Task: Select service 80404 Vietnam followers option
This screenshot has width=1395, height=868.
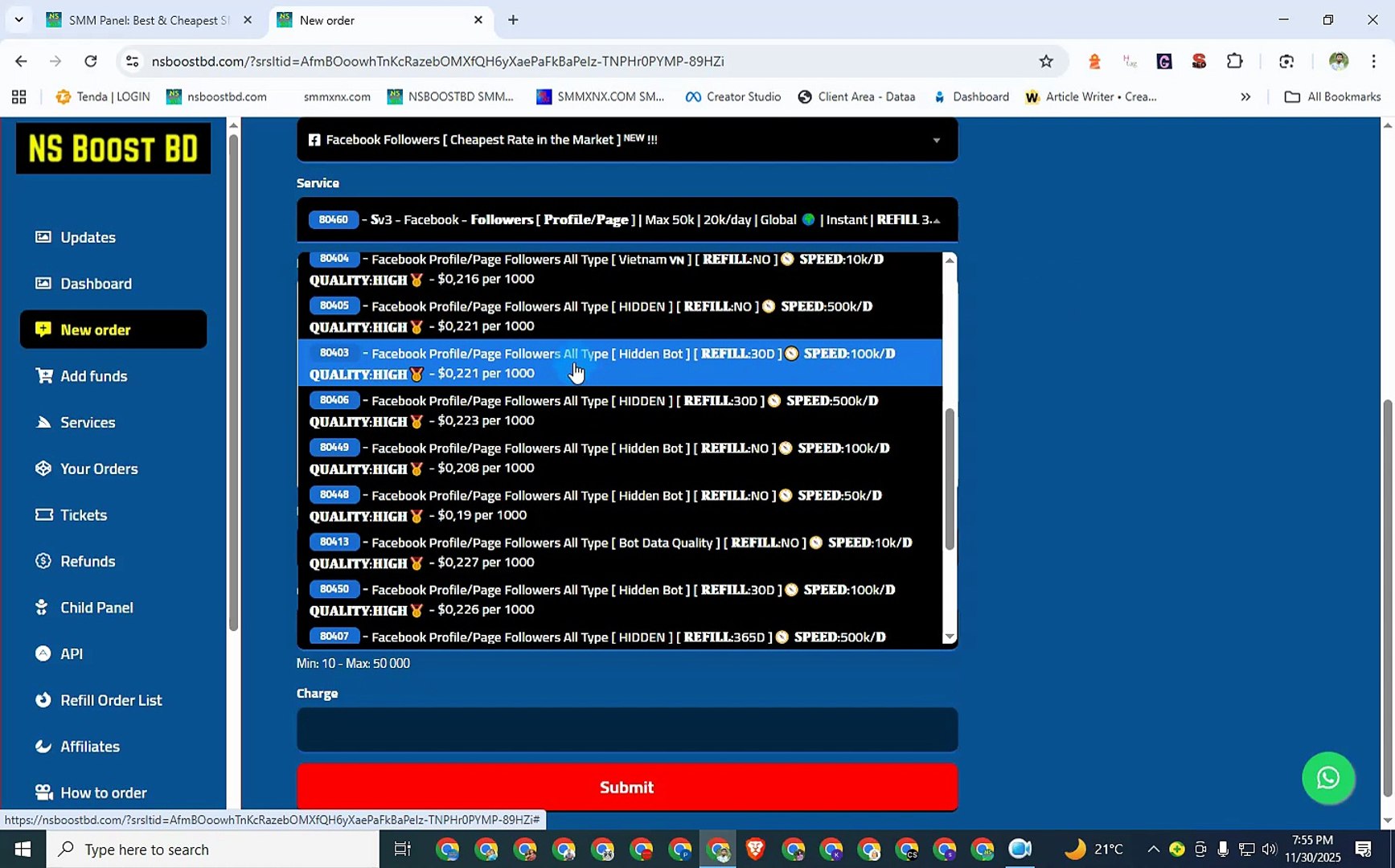Action: coord(620,269)
